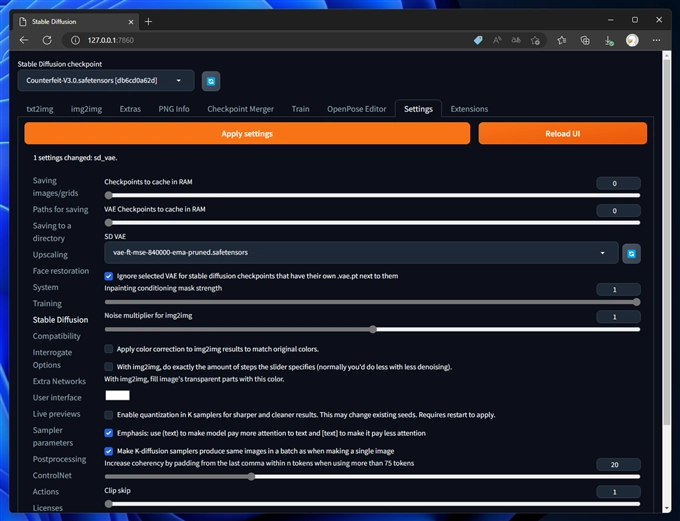This screenshot has height=521, width=680.
Task: Open Saving to a directory section
Action: (x=52, y=232)
